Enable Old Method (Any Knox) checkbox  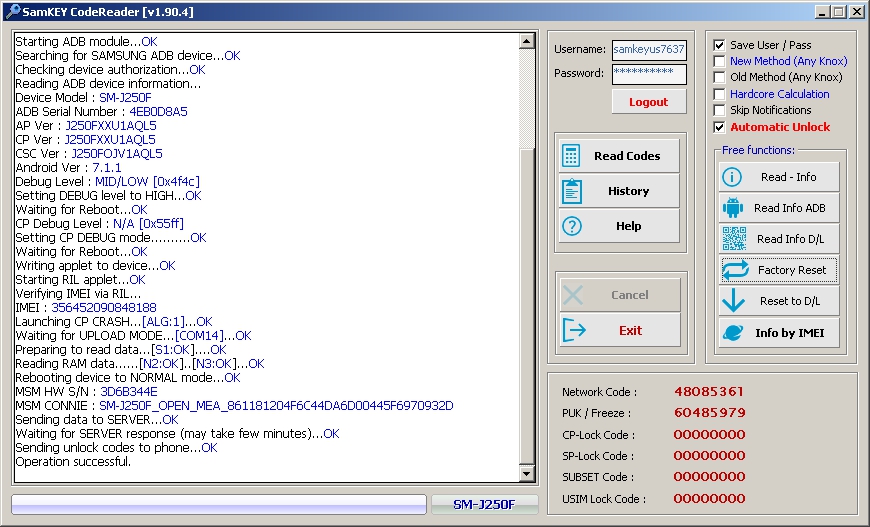719,77
